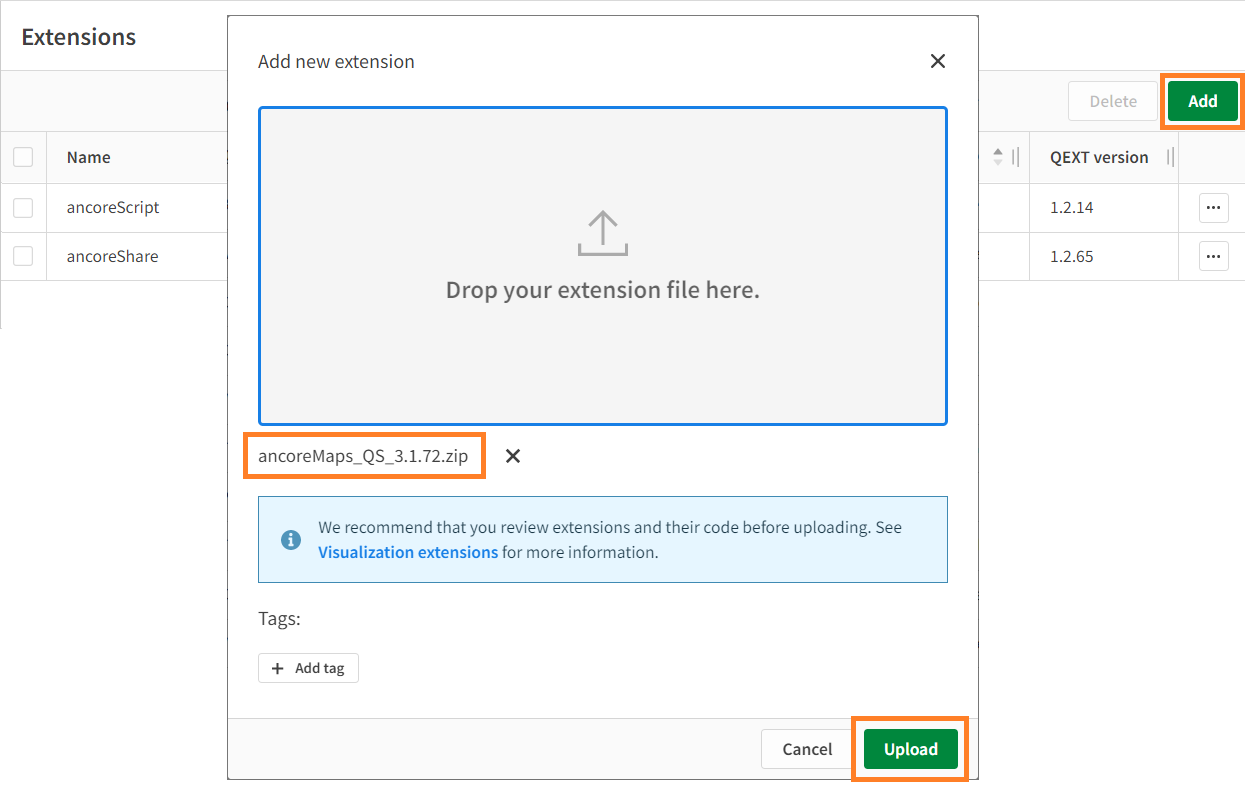
Task: Click the Extensions page heading
Action: [79, 37]
